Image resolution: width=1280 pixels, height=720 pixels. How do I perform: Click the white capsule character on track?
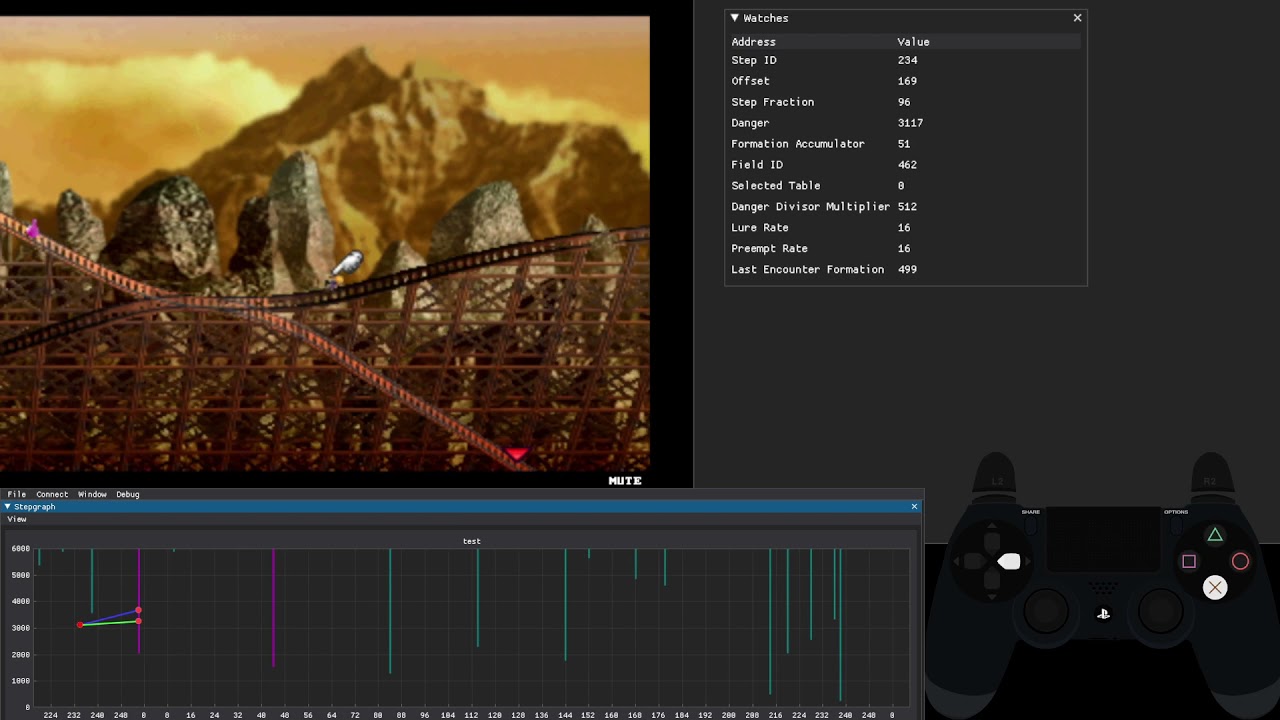pos(347,264)
